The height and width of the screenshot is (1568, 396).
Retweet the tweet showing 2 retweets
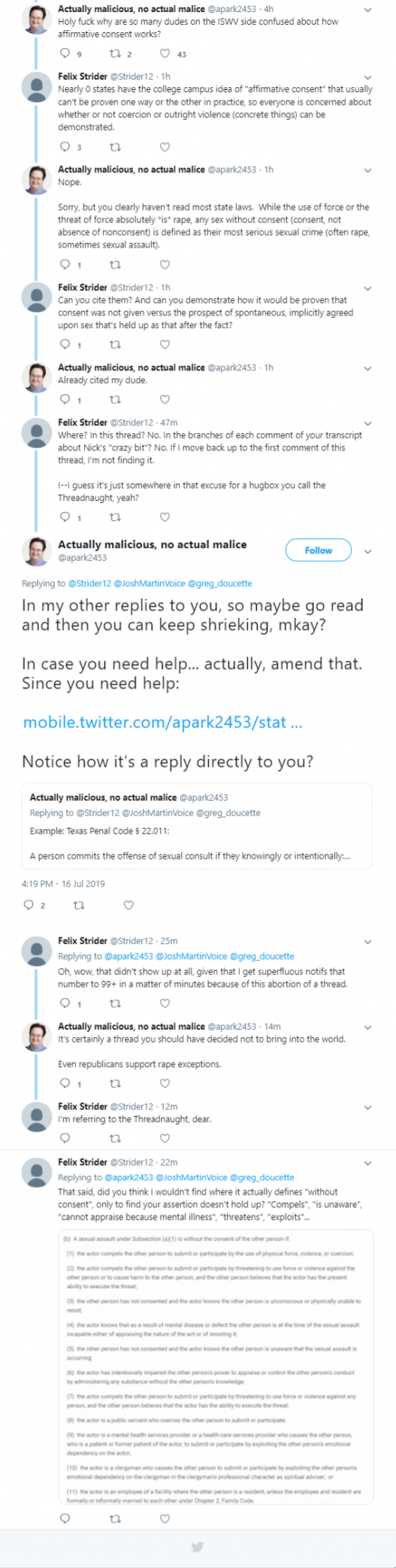(x=115, y=53)
